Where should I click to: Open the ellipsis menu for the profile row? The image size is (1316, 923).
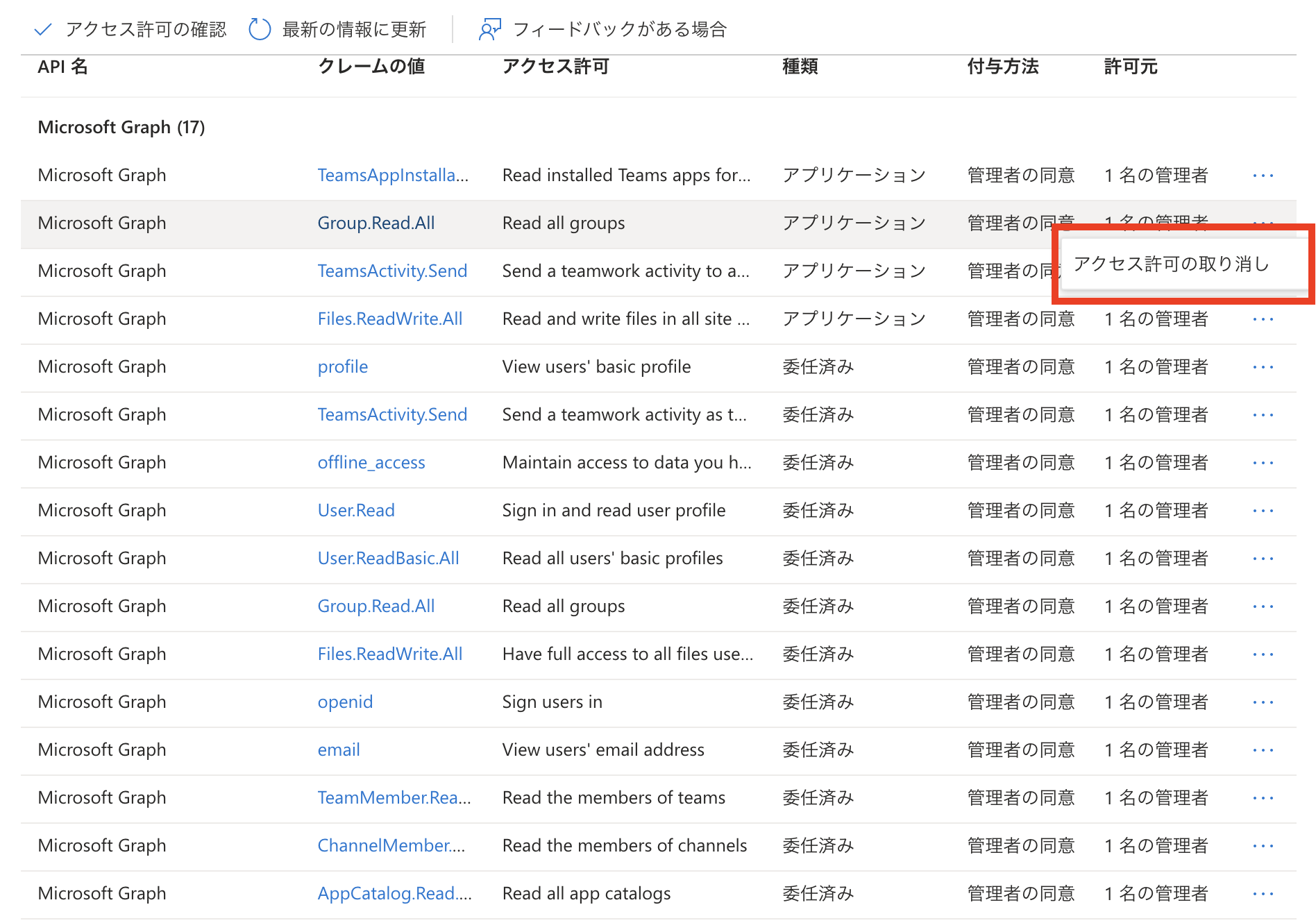[x=1263, y=367]
